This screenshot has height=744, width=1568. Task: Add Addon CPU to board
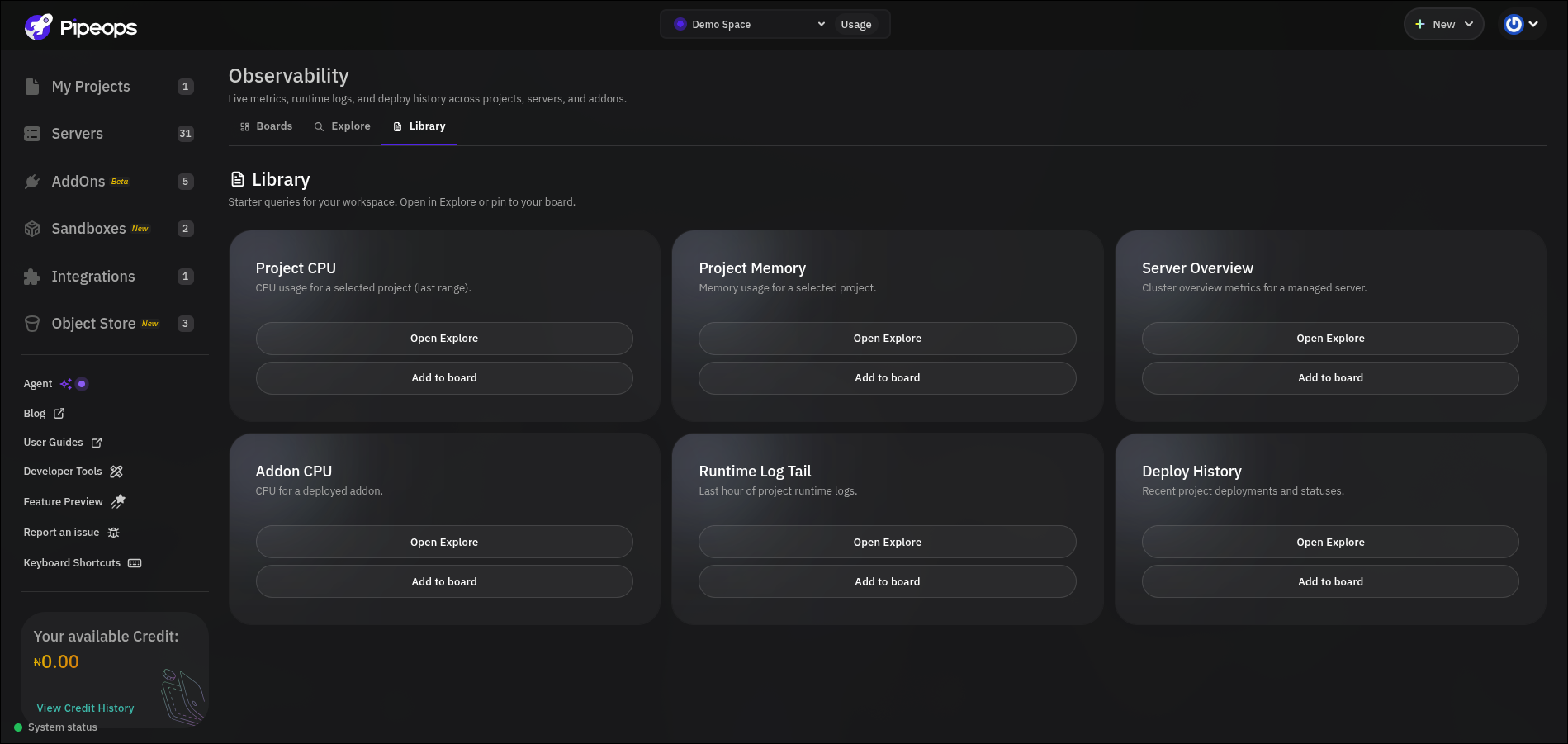click(x=444, y=582)
